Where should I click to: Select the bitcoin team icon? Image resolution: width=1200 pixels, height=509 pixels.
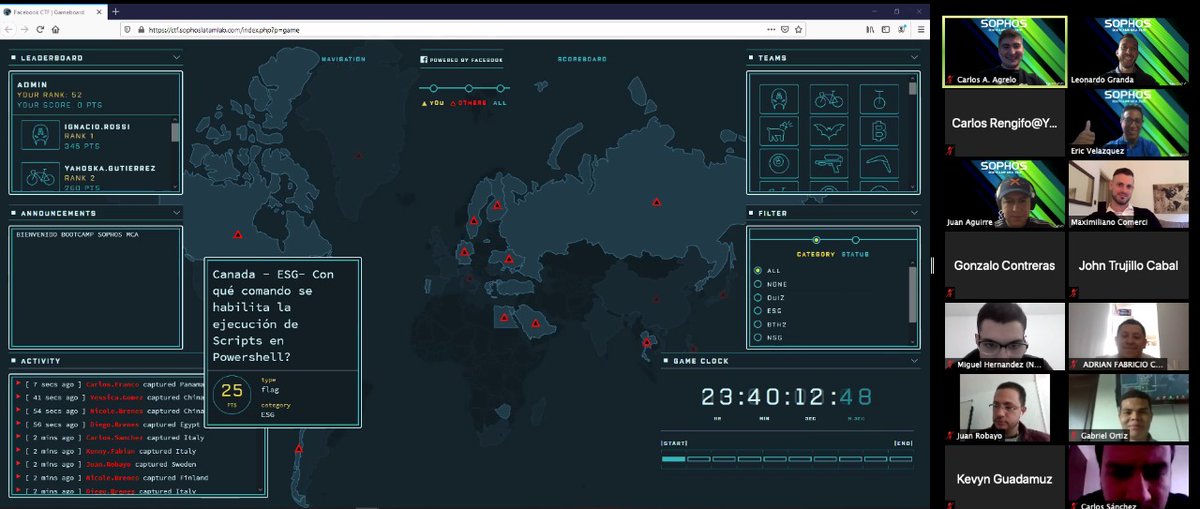881,131
